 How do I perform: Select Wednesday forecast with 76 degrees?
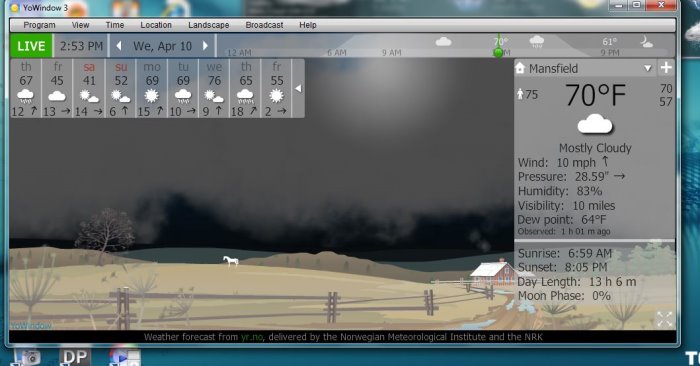click(x=214, y=88)
